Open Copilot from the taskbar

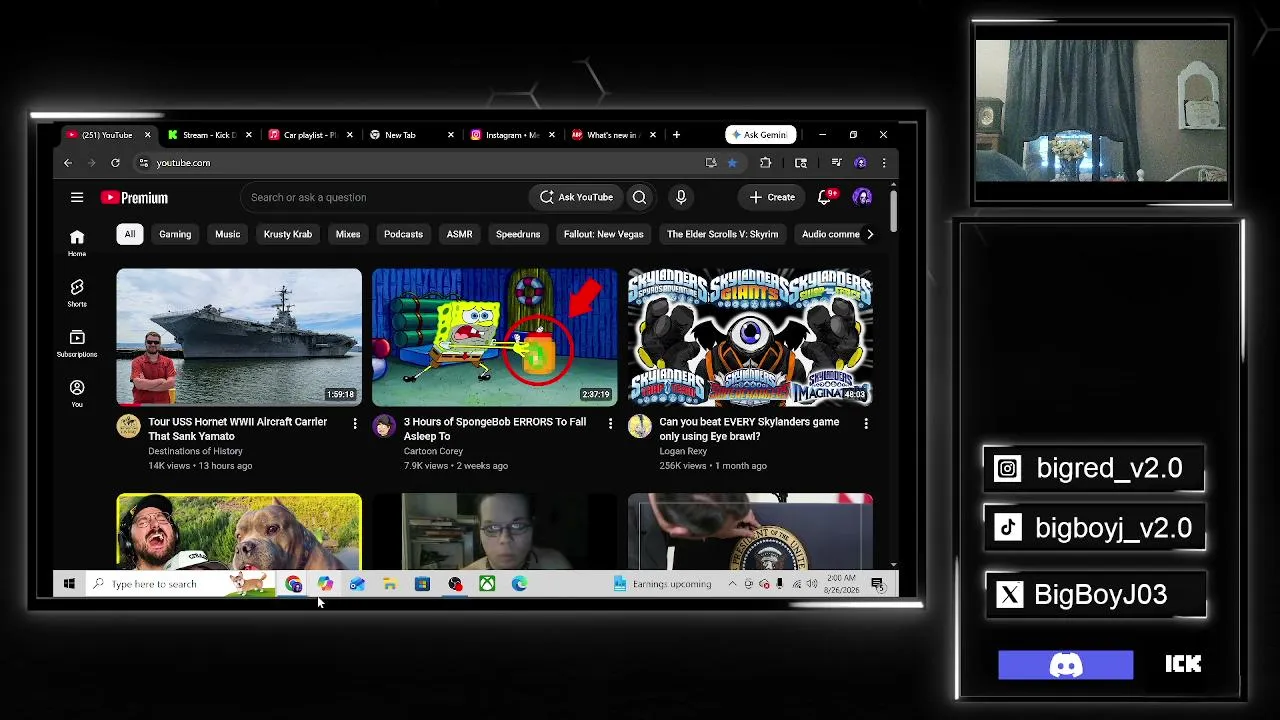click(325, 584)
